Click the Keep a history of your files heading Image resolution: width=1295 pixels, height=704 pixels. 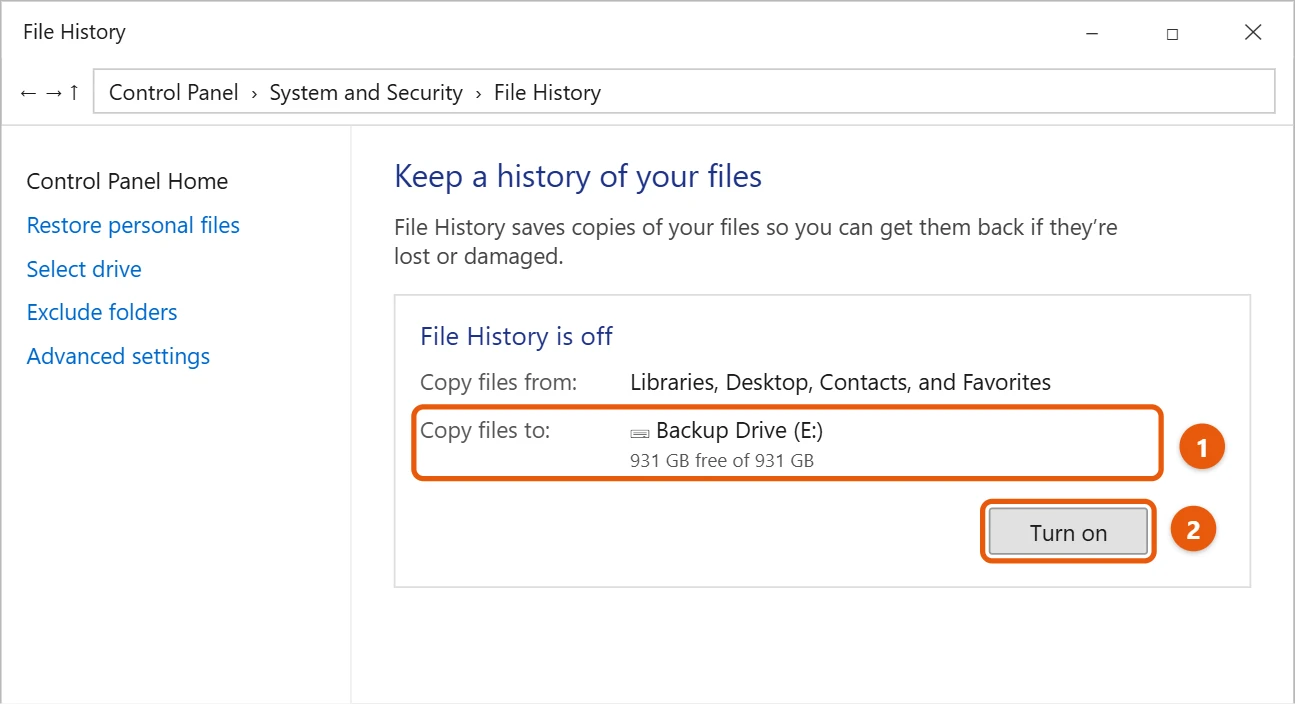pyautogui.click(x=578, y=177)
